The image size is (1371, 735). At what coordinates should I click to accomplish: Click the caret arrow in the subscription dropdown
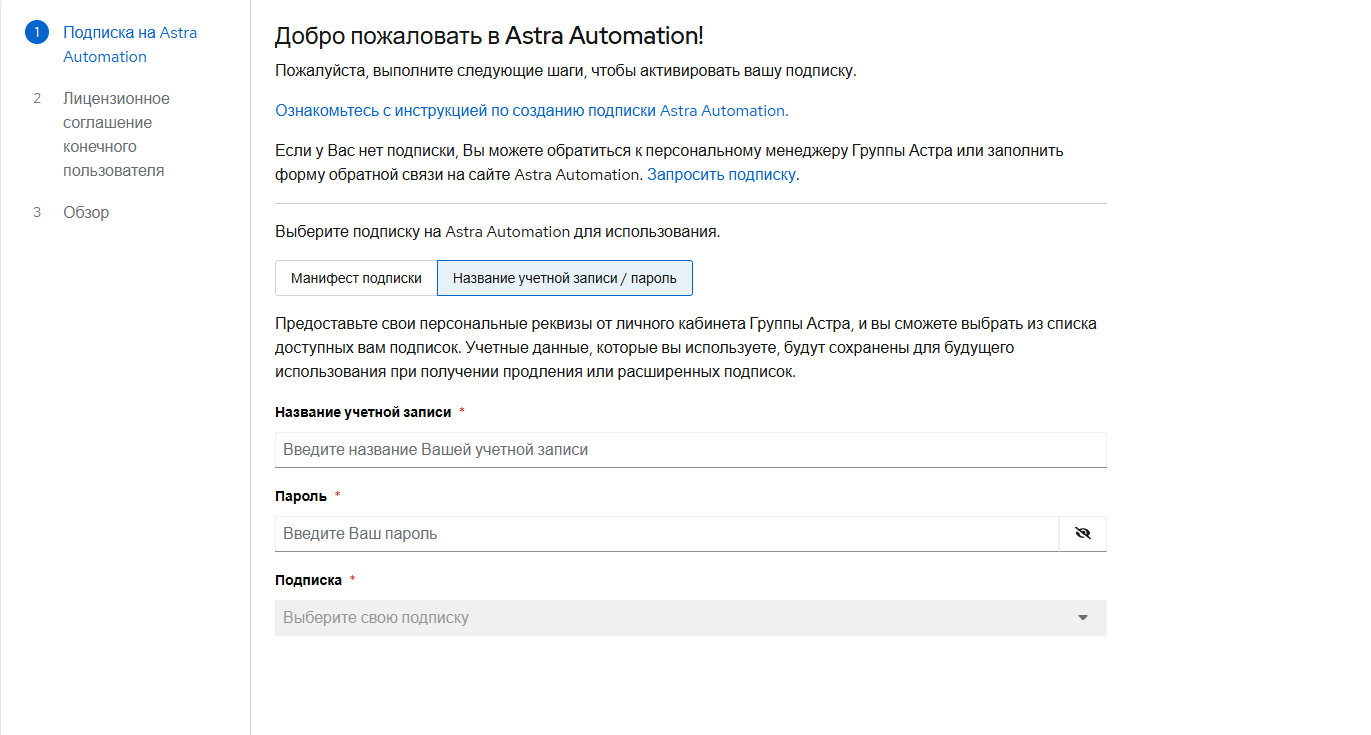(1082, 618)
